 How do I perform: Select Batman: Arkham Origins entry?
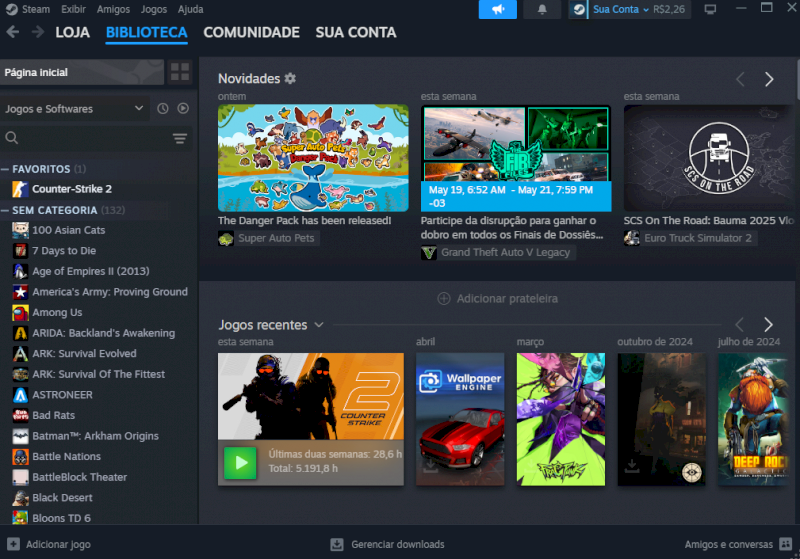[x=95, y=436]
